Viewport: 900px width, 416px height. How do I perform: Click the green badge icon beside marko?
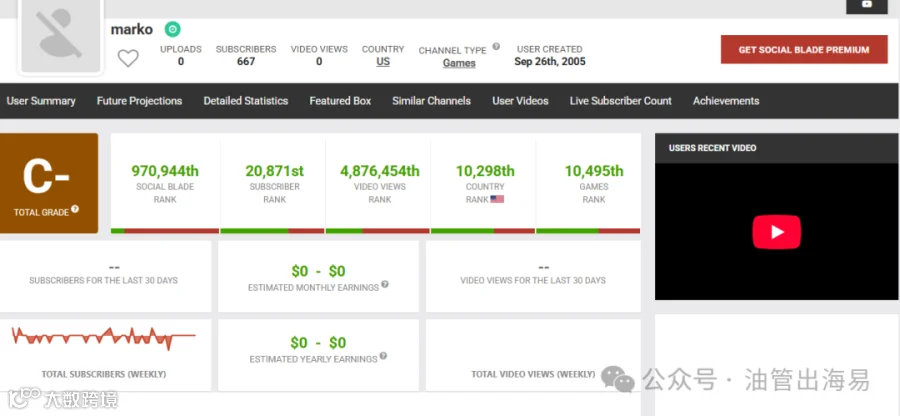pos(172,29)
